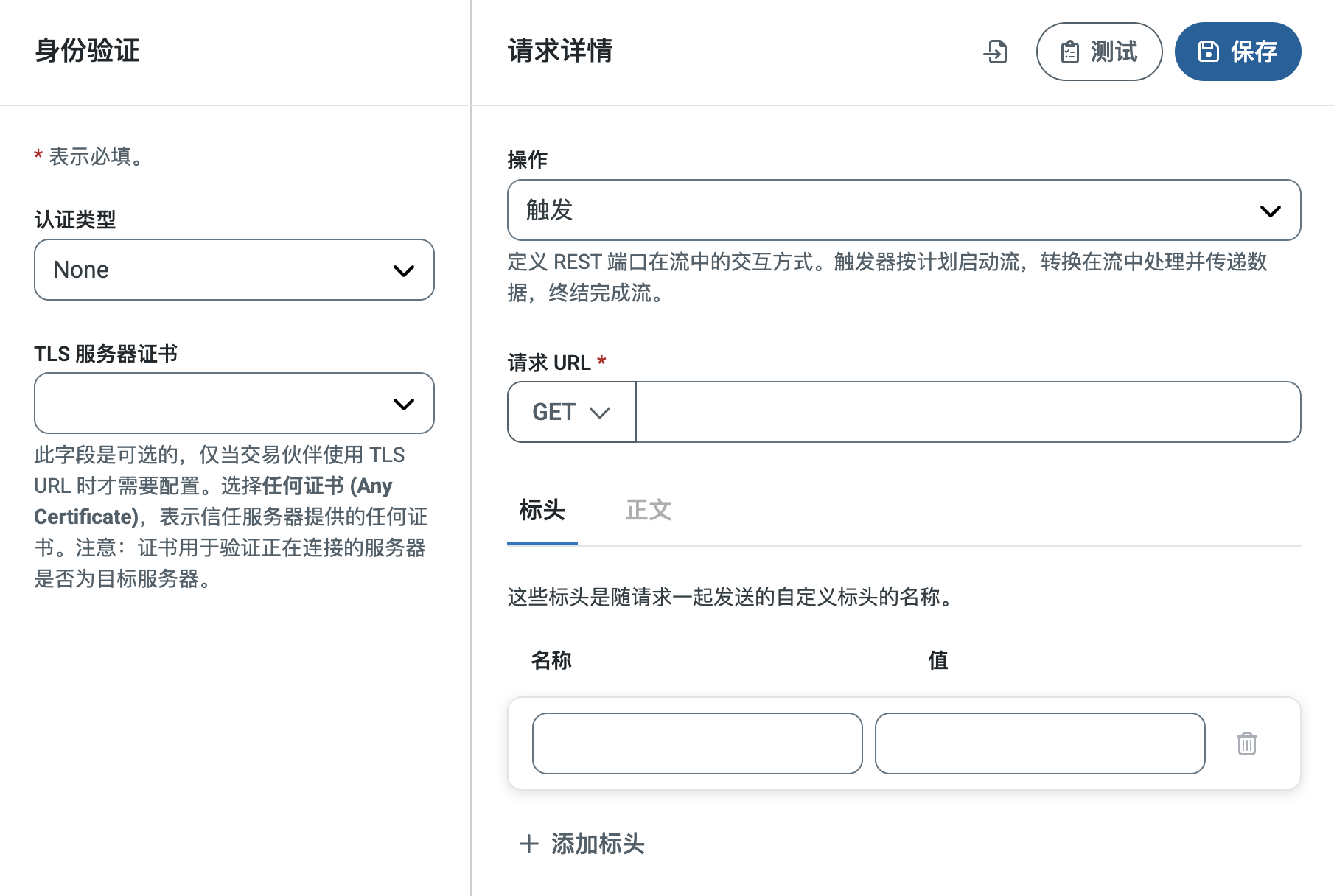Open the GET method dropdown
Viewport: 1334px width, 896px height.
coord(571,412)
